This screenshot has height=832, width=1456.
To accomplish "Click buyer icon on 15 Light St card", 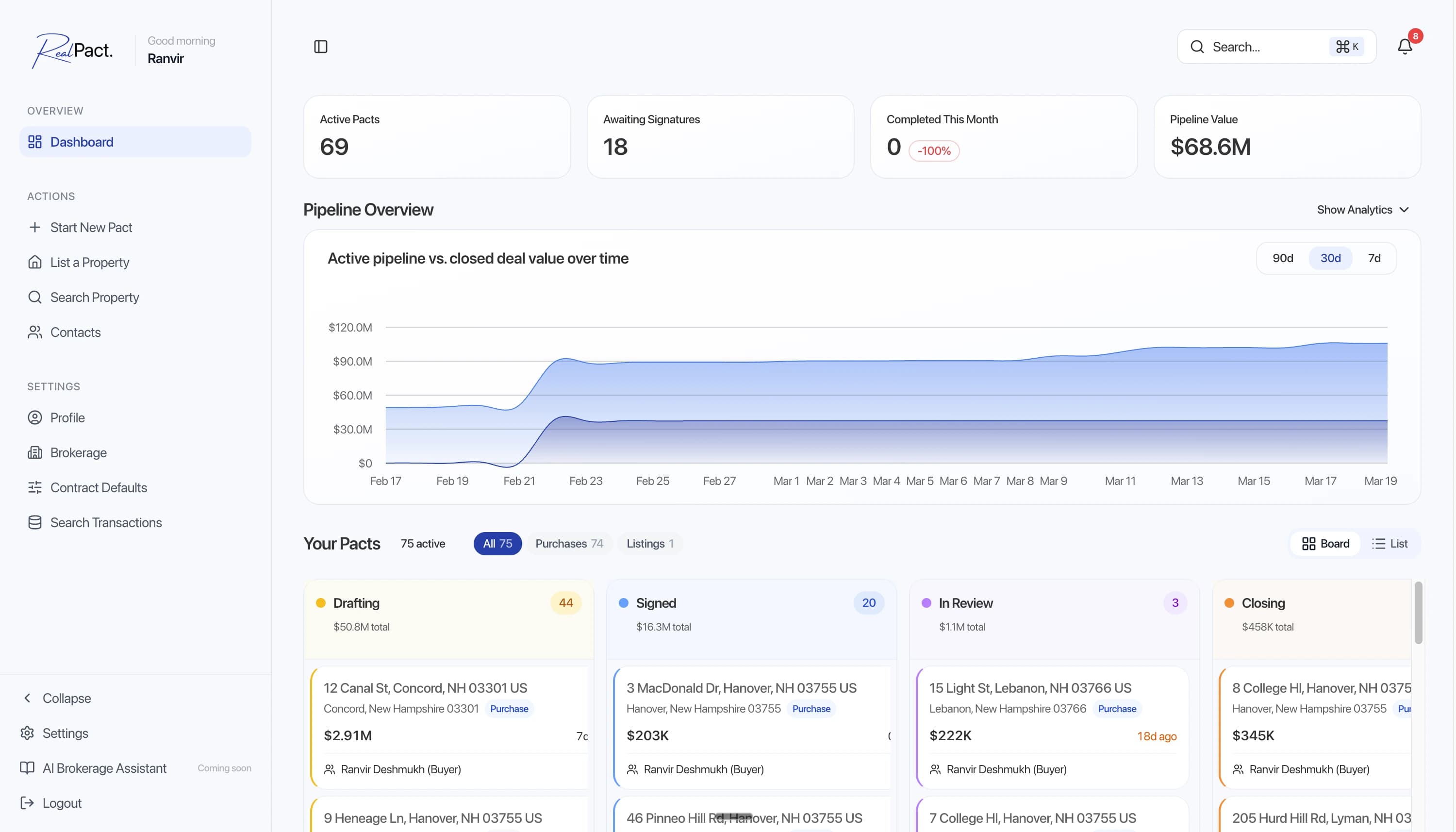I will [935, 769].
